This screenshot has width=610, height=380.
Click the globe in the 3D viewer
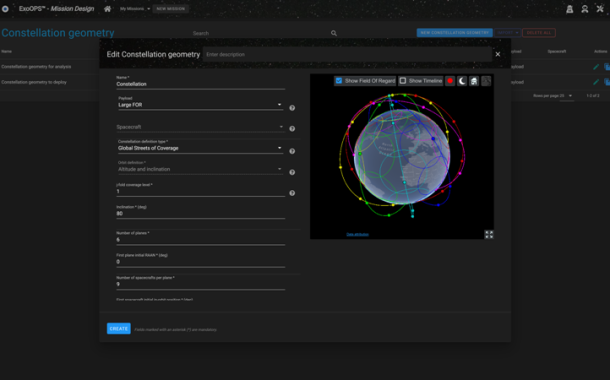pyautogui.click(x=402, y=156)
